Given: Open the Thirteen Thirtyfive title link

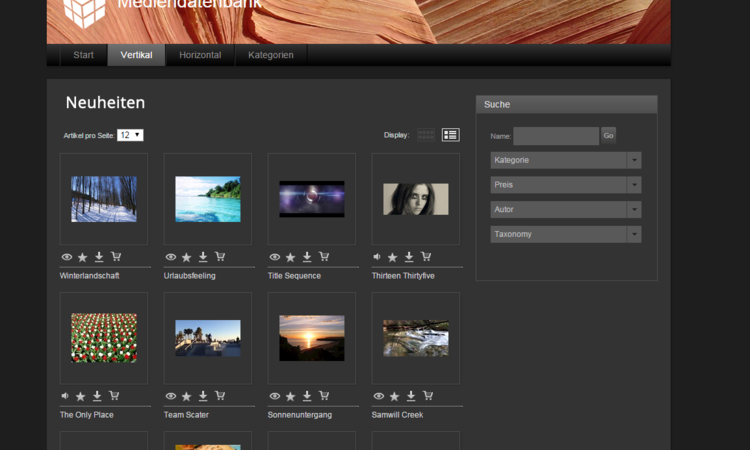Looking at the screenshot, I should (x=403, y=276).
